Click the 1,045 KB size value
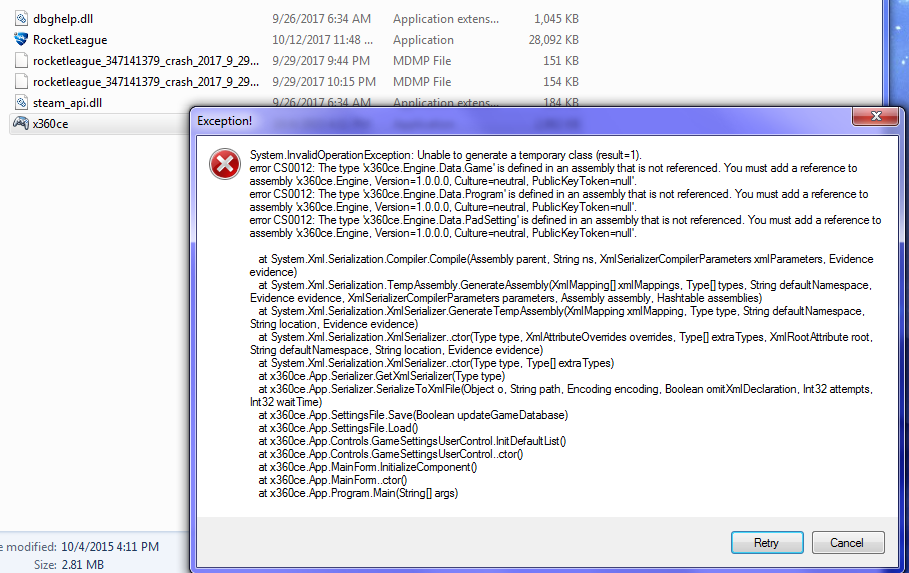 click(557, 19)
